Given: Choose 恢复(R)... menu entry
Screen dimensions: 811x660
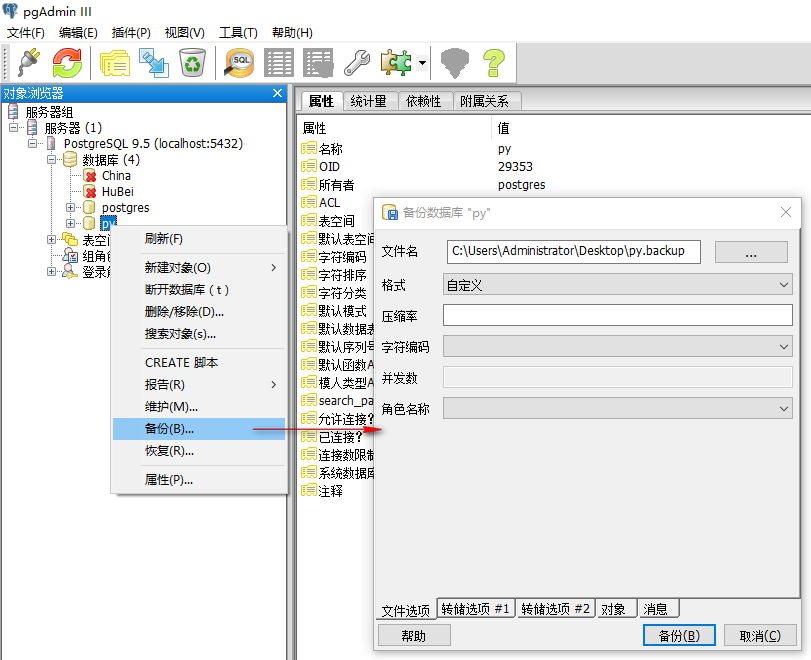Looking at the screenshot, I should click(x=199, y=451).
